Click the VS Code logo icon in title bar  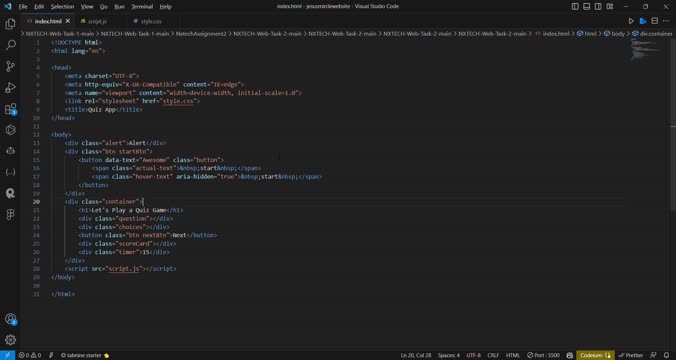[x=7, y=6]
